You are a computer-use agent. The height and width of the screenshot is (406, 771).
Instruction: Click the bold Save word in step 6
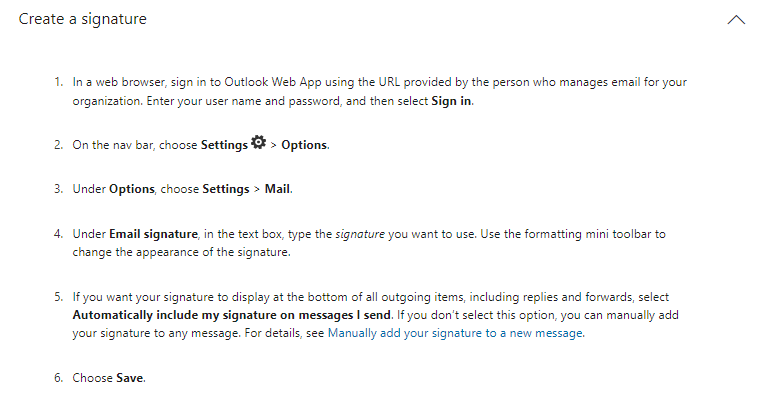pos(131,378)
